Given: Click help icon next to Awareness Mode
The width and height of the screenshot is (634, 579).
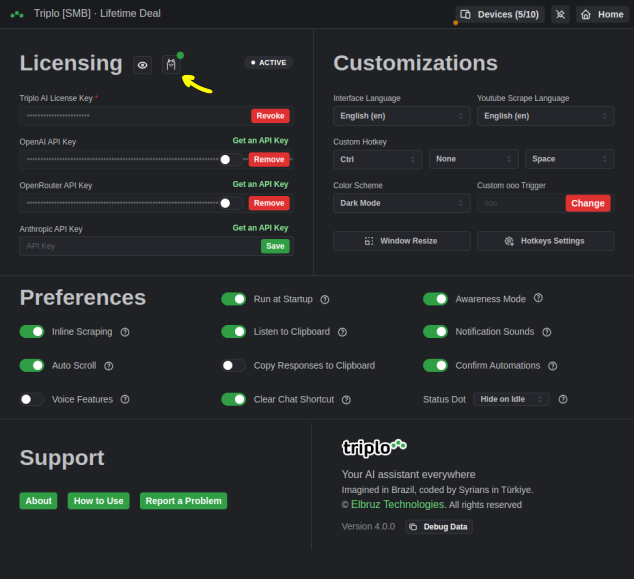Looking at the screenshot, I should pos(538,298).
